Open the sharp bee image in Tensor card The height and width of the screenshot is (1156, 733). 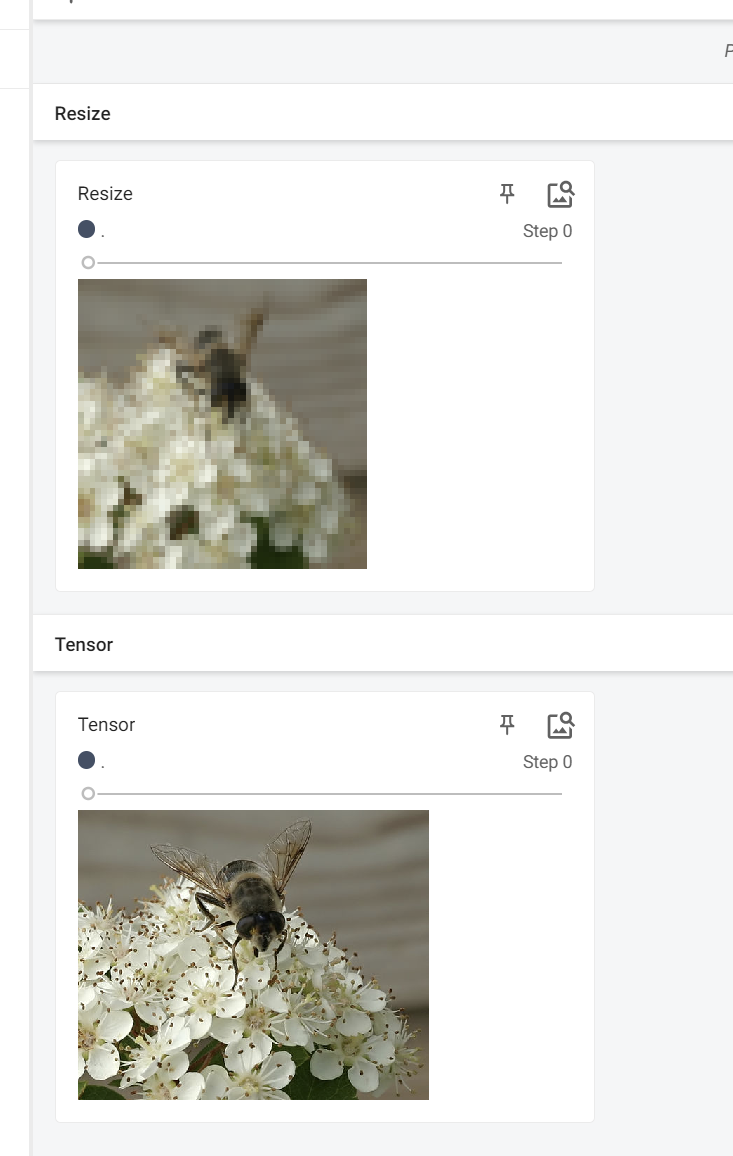coord(253,955)
